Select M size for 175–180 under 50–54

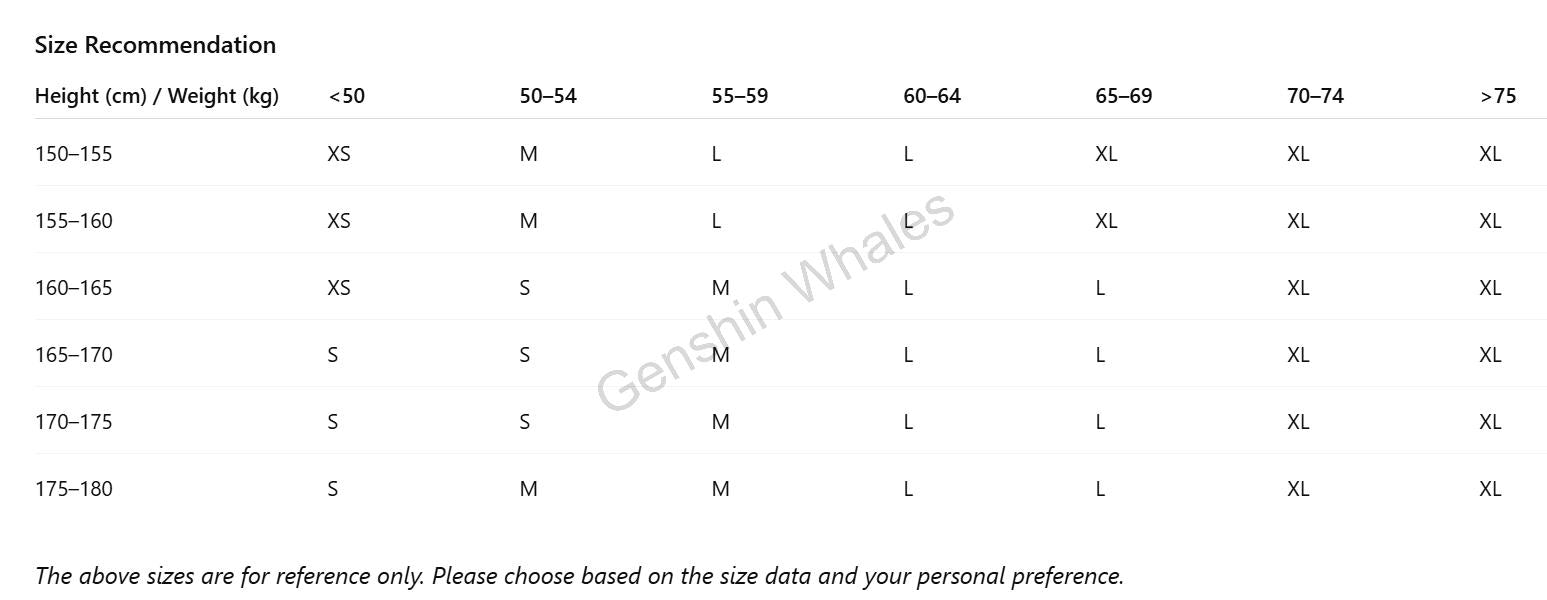click(529, 489)
